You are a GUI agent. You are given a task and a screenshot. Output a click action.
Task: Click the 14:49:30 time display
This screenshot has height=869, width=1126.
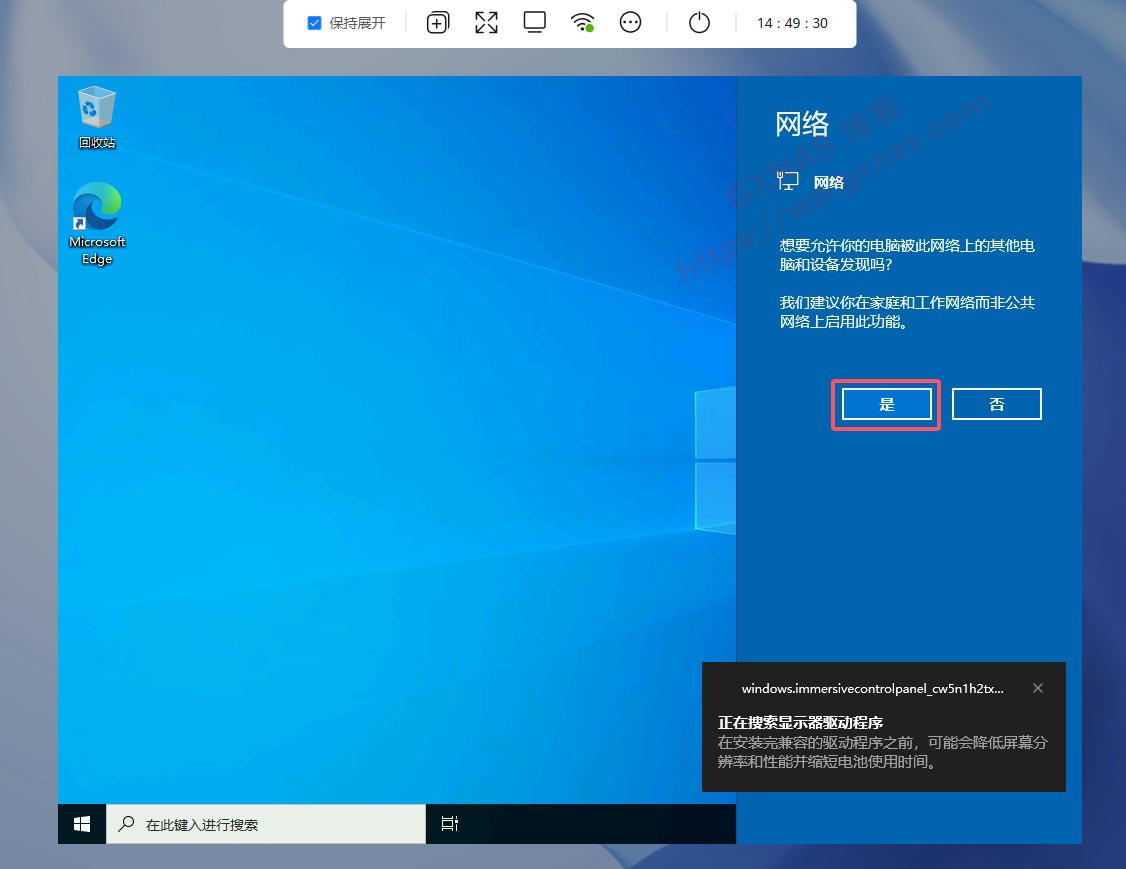pyautogui.click(x=792, y=23)
